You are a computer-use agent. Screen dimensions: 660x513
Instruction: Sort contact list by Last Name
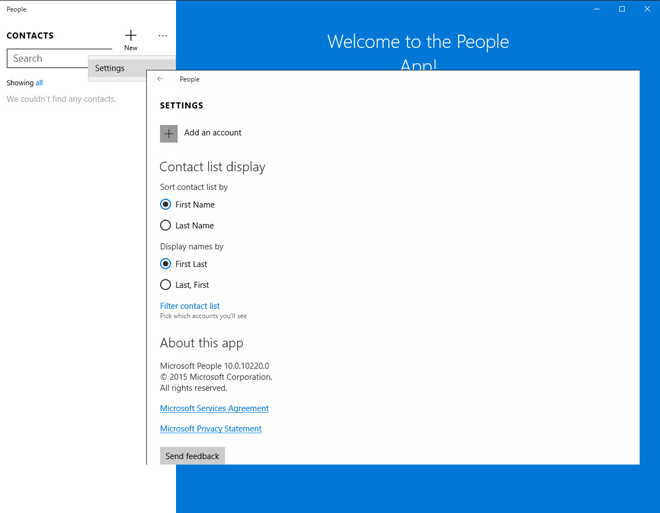pos(166,226)
